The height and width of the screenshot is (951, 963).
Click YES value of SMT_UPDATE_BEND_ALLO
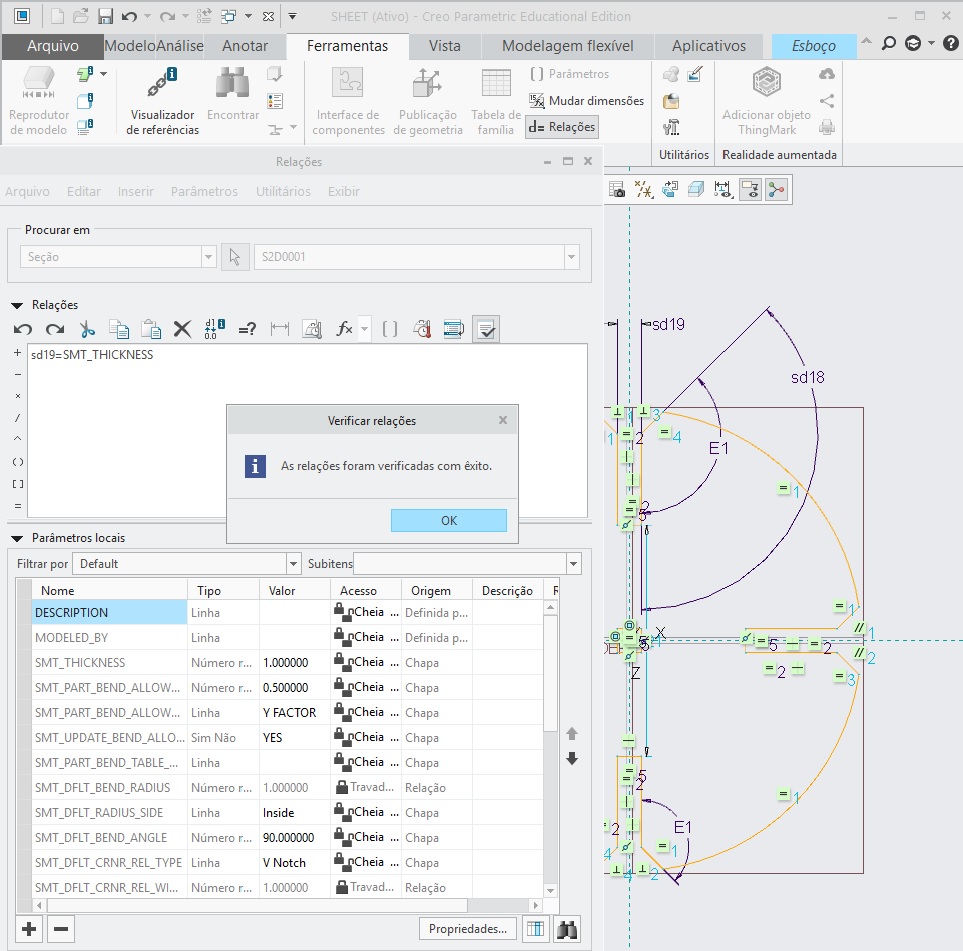294,738
